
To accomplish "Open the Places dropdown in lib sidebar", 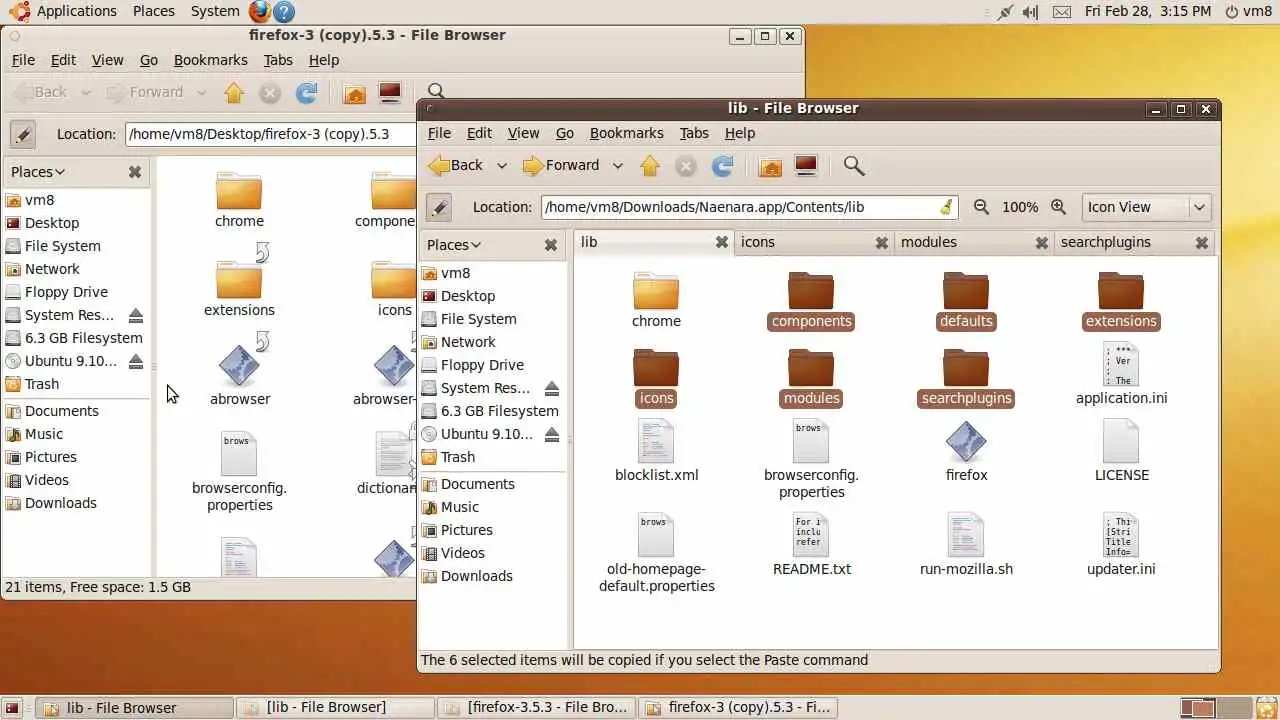I will point(453,245).
